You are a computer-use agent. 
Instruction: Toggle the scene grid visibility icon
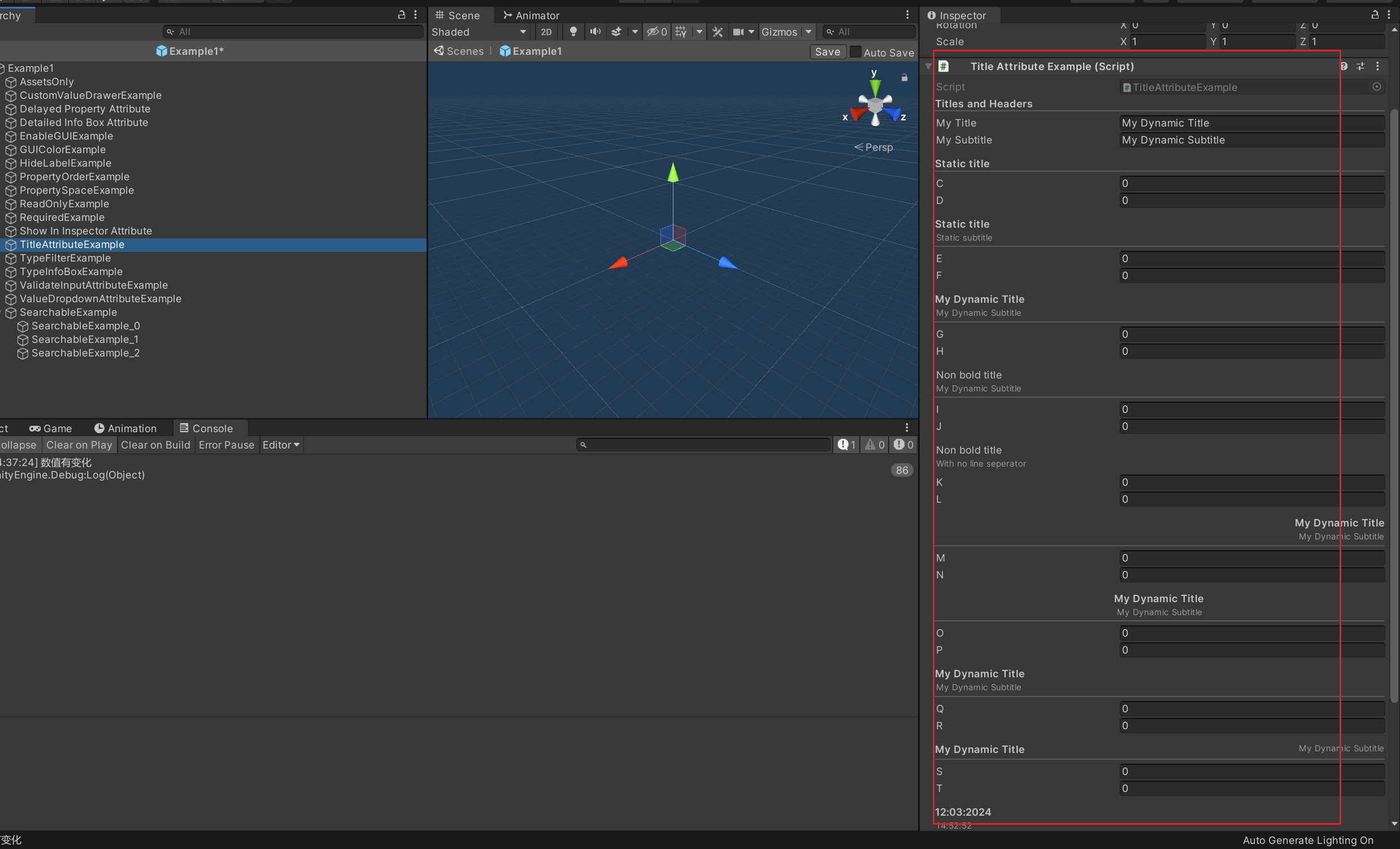[681, 32]
